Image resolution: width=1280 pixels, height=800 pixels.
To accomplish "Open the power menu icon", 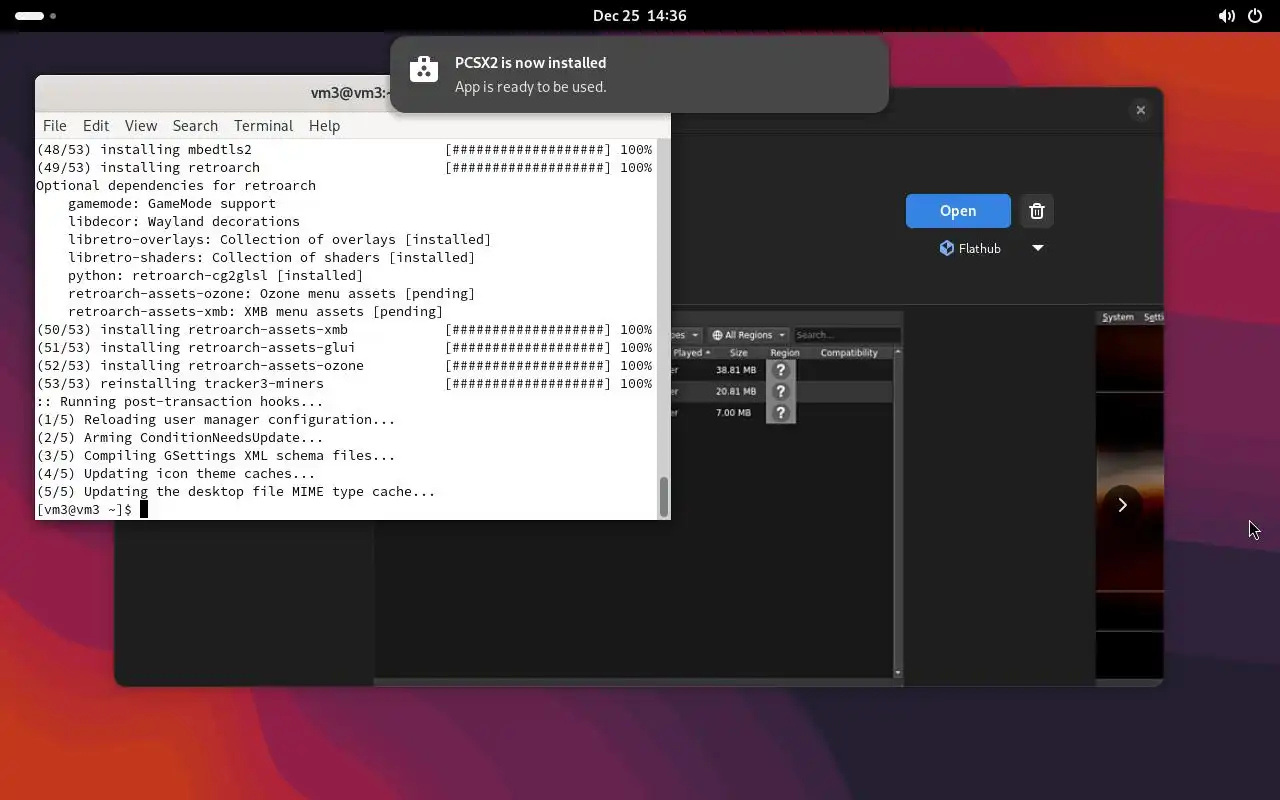I will tap(1255, 16).
